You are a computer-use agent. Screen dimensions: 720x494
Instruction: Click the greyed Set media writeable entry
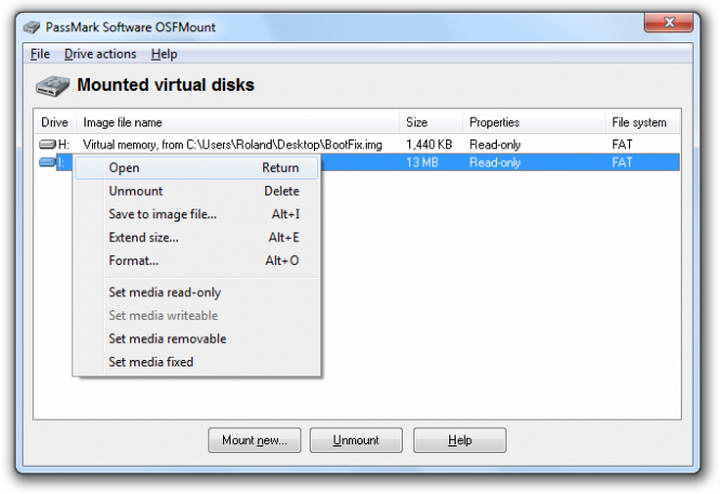197,315
